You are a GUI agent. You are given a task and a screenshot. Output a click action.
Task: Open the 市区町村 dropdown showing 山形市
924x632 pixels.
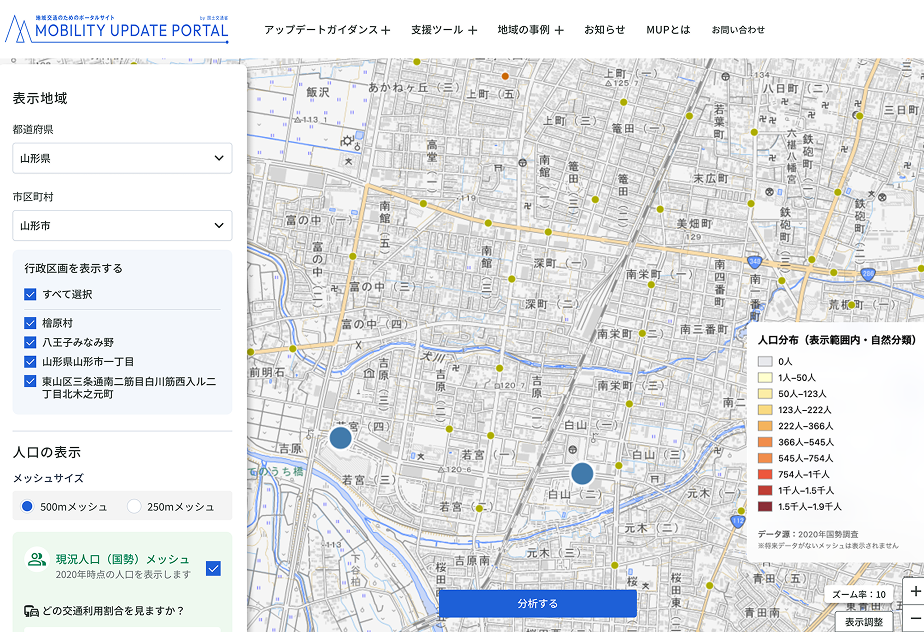[122, 226]
